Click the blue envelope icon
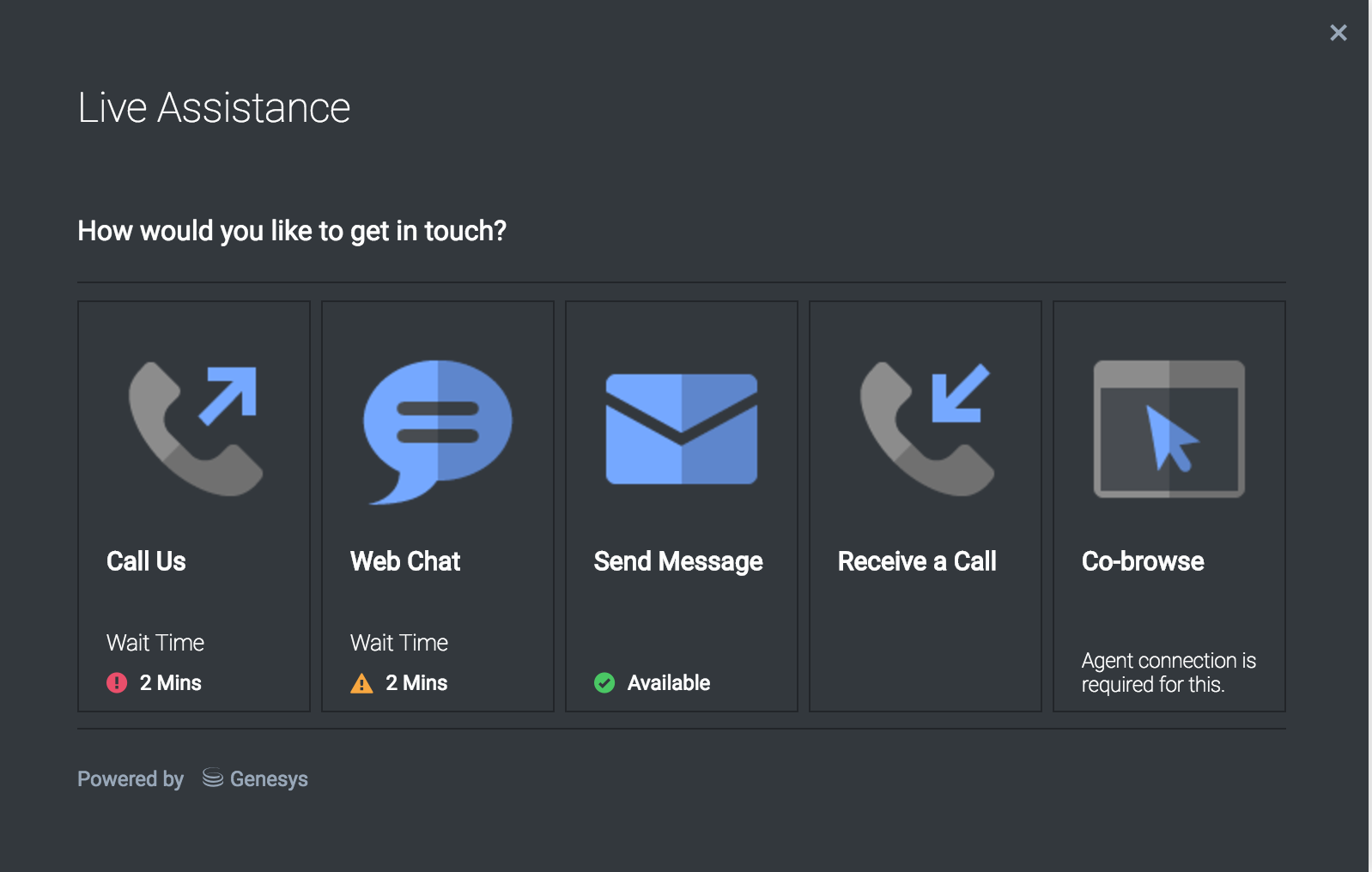 682,429
